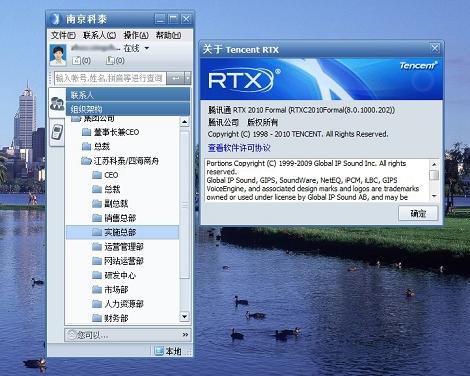Select the top-level 总裁 folder
This screenshot has height=376, width=470.
click(96, 146)
